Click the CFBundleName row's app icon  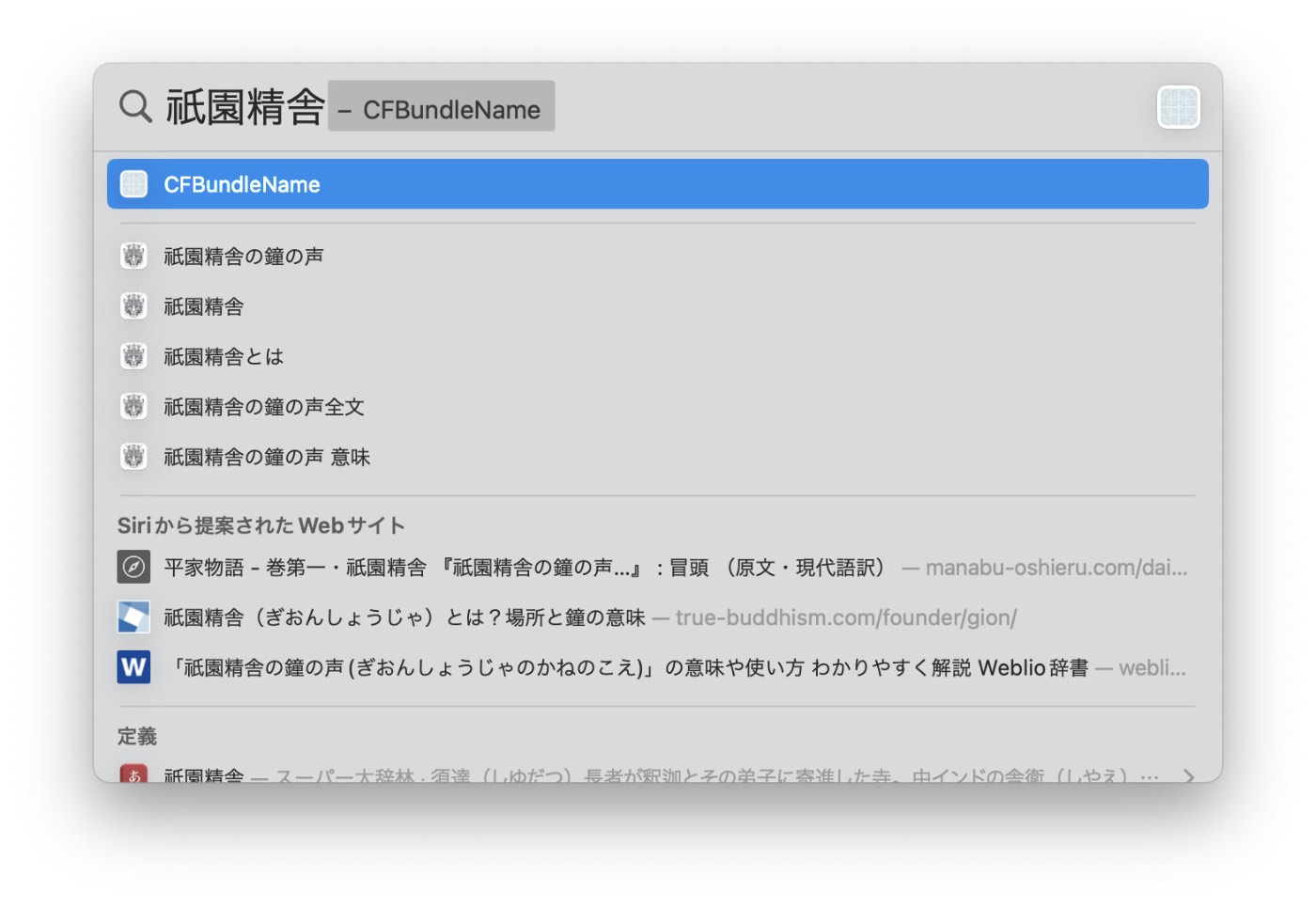[x=134, y=184]
